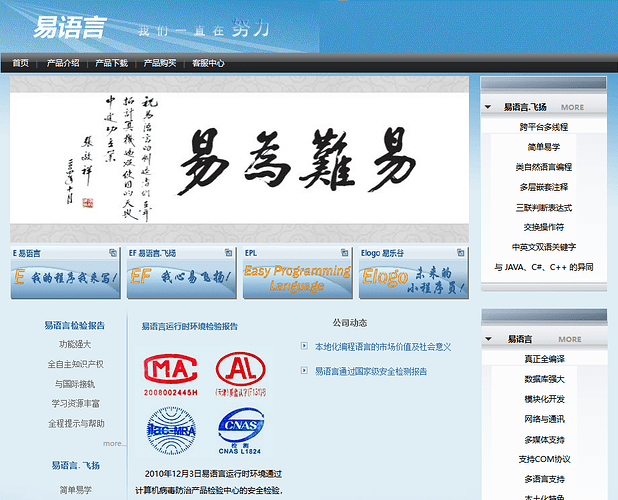The height and width of the screenshot is (500, 618).
Task: Click 与国际接轨 in left list
Action: (x=75, y=384)
